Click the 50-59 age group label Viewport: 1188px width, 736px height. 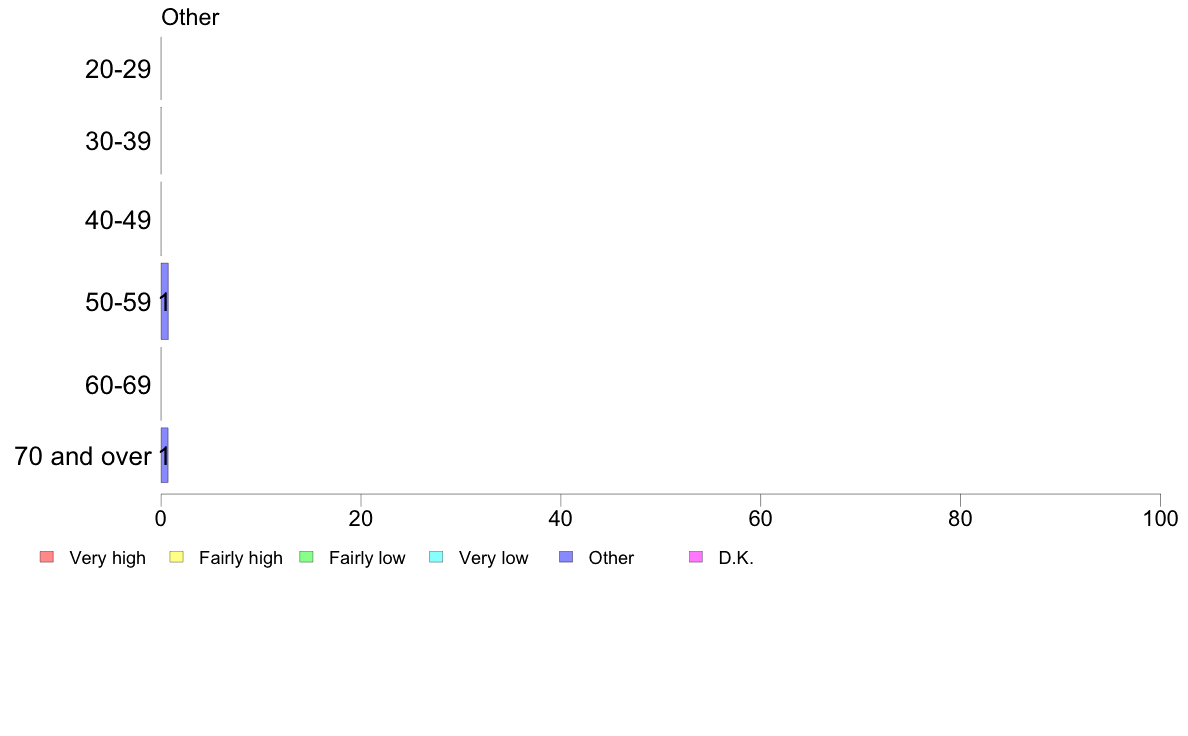coord(118,302)
